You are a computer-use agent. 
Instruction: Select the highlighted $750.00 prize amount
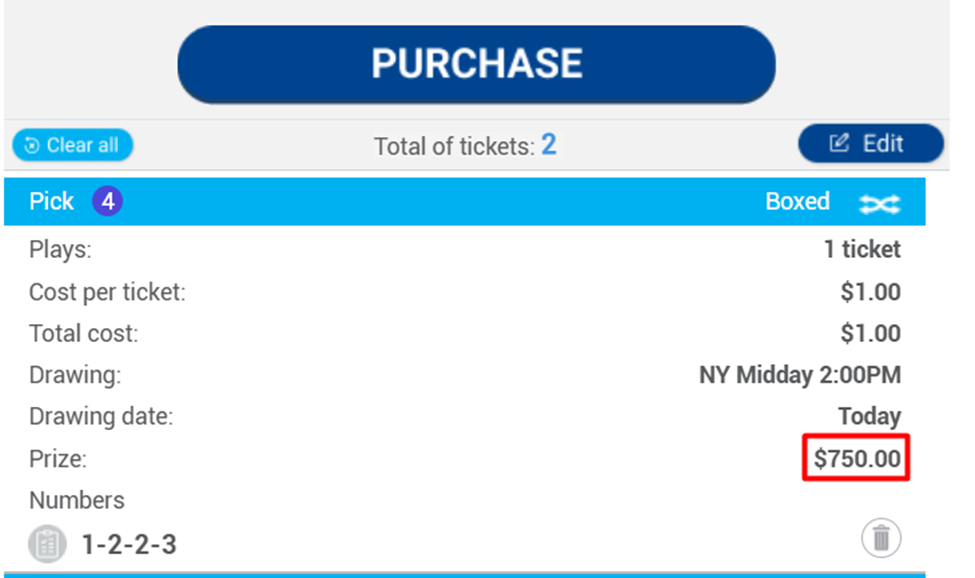coord(857,459)
